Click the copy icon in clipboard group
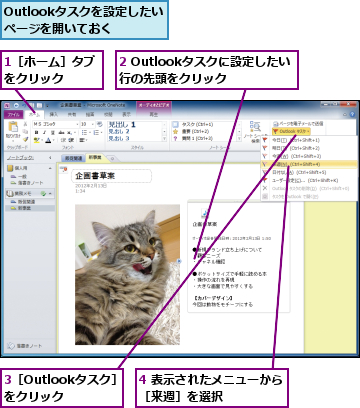 (x=26, y=132)
